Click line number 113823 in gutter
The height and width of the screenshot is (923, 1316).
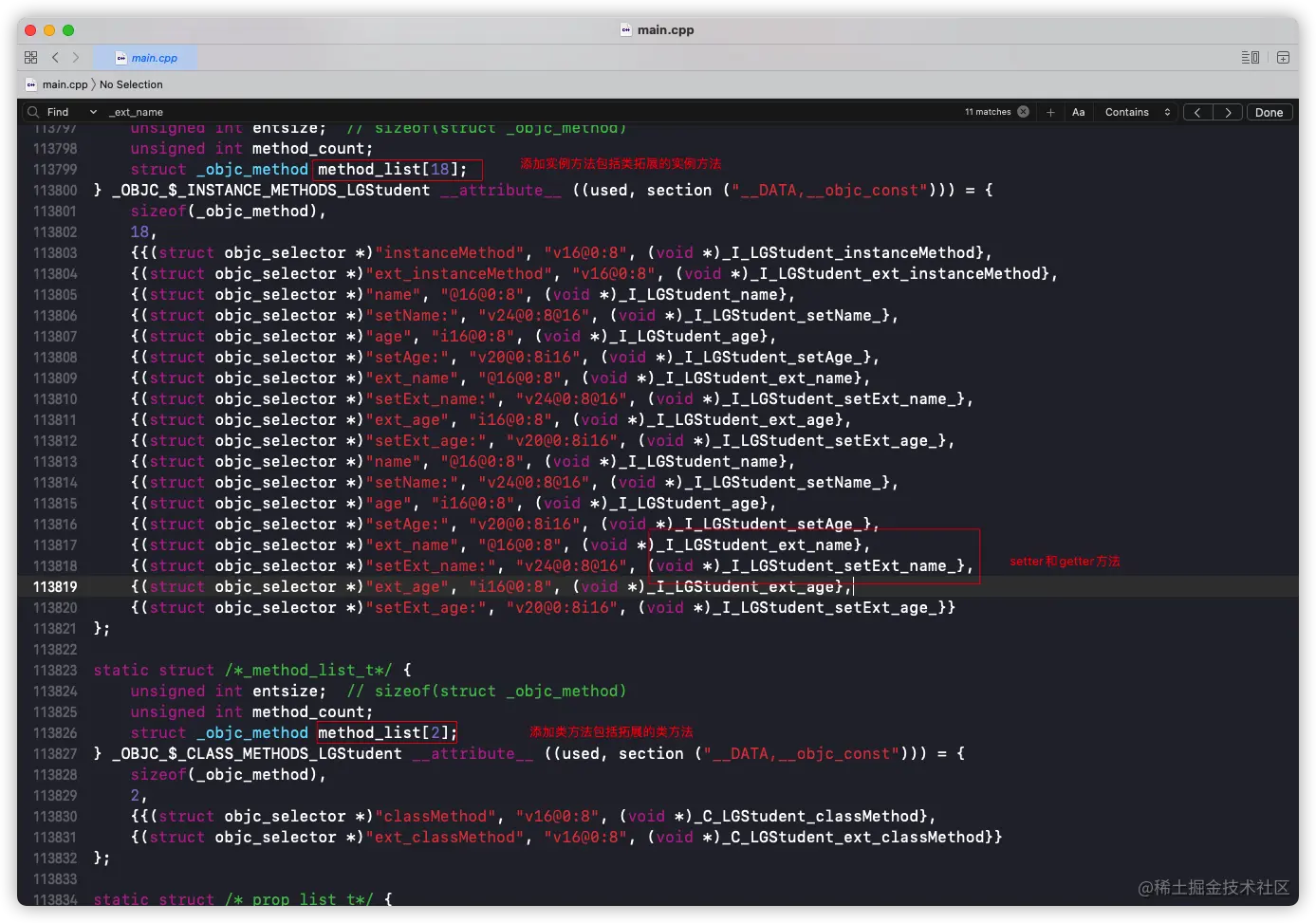point(55,671)
